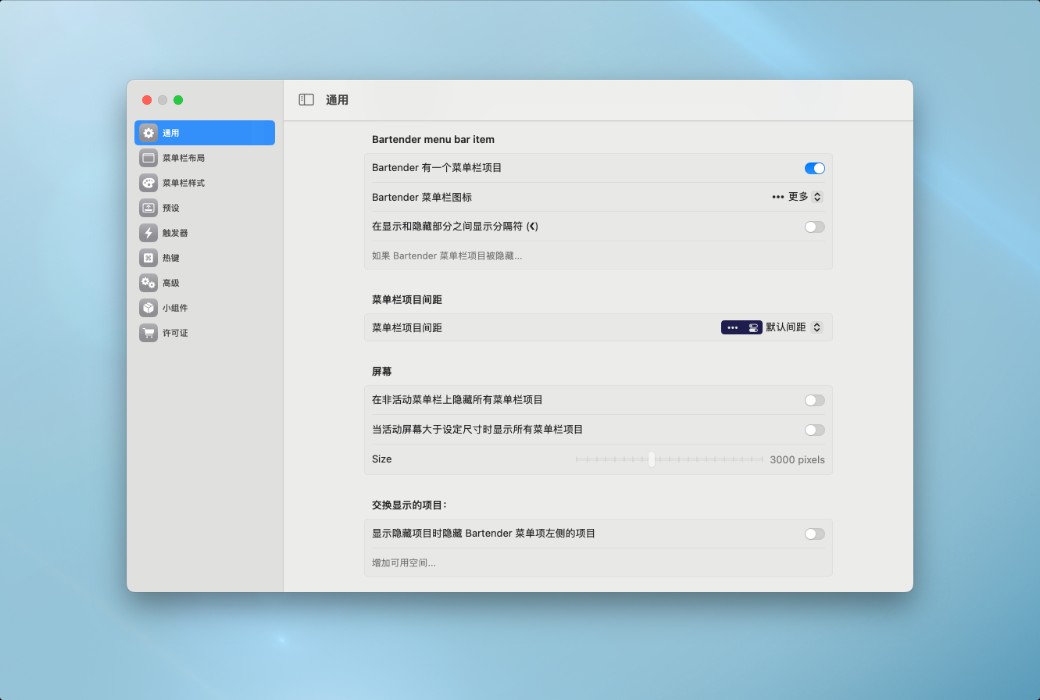Click the Bartender menu bar item heading
1040x700 pixels.
[432, 139]
